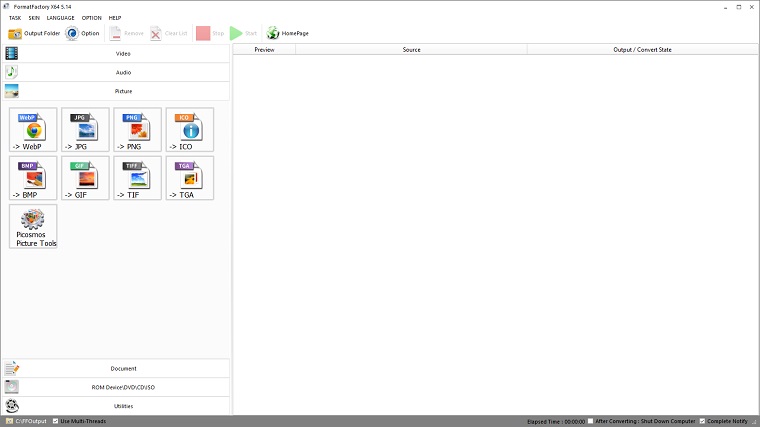This screenshot has height=427, width=760.
Task: Click the red Stop button
Action: [x=210, y=33]
